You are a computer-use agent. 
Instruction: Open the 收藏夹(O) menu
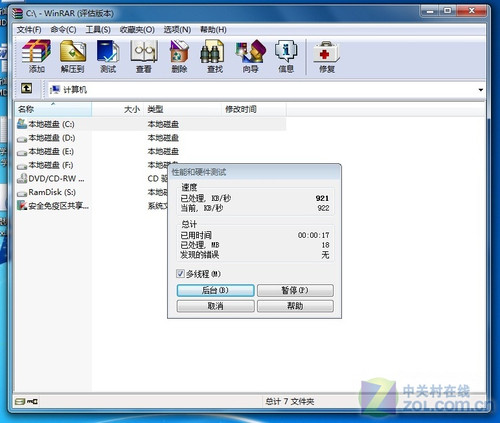click(x=137, y=30)
